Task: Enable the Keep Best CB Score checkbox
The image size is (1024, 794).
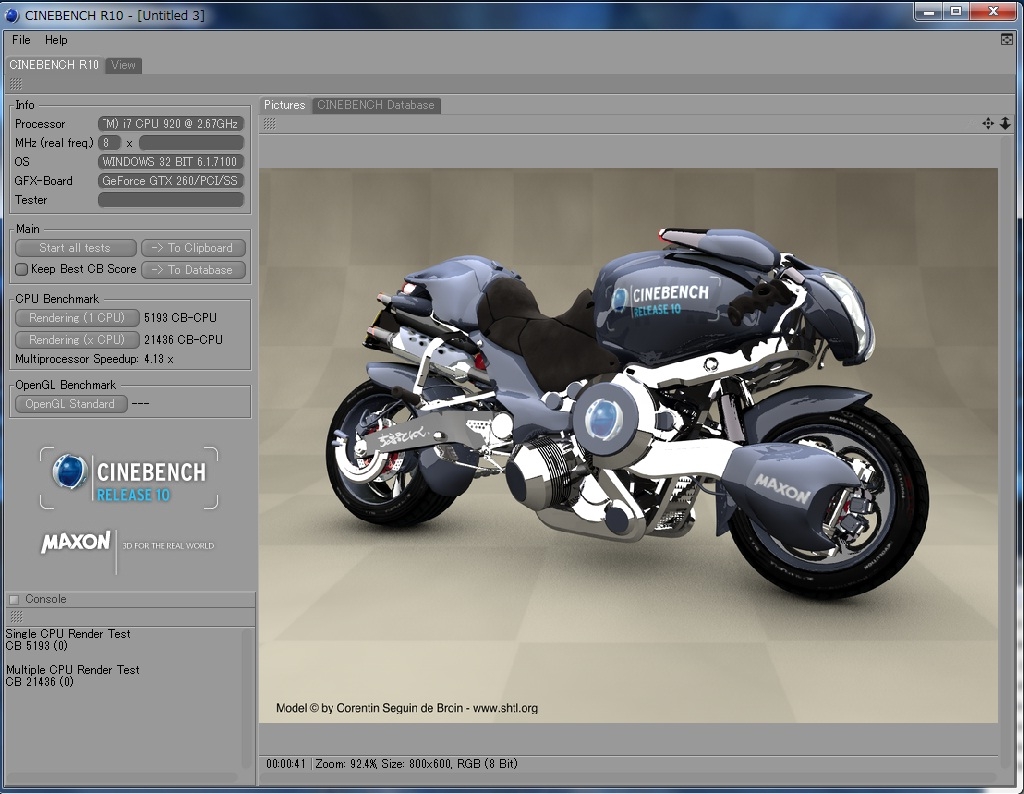Action: 22,269
